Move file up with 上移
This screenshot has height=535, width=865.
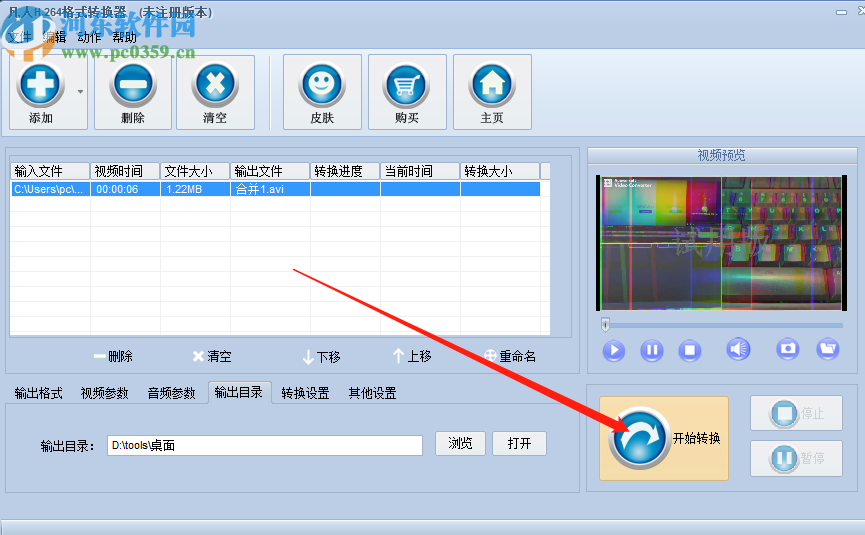(x=412, y=356)
